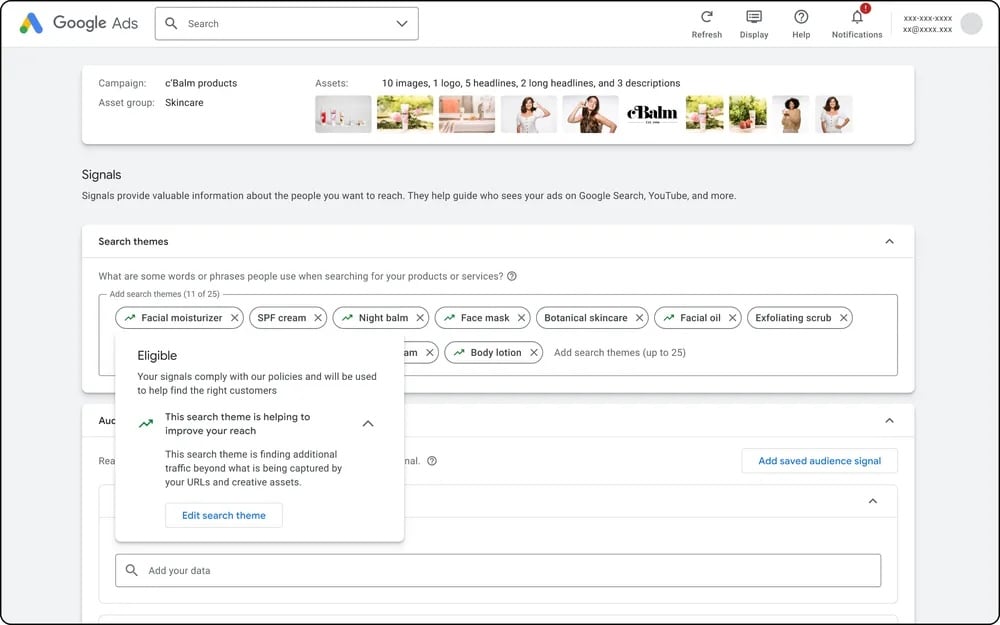This screenshot has height=625, width=1000.
Task: Open the top Search dropdown arrow
Action: point(402,24)
